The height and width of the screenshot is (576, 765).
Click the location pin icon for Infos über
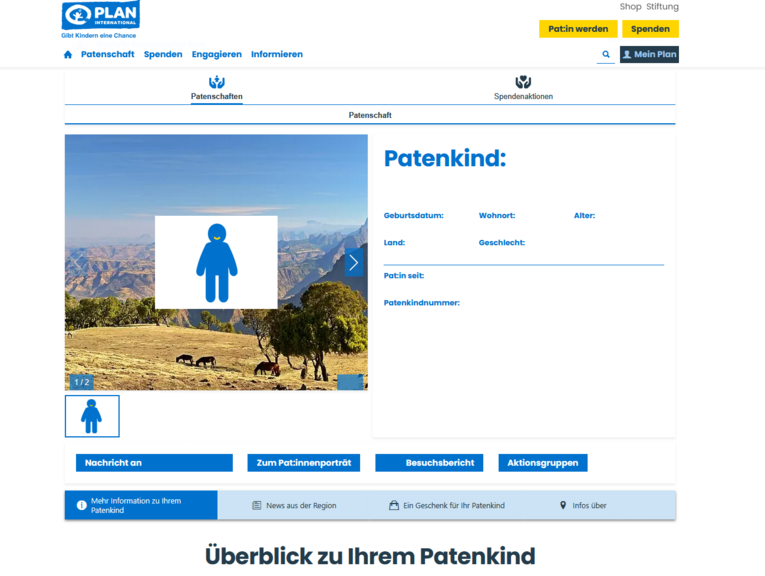563,506
